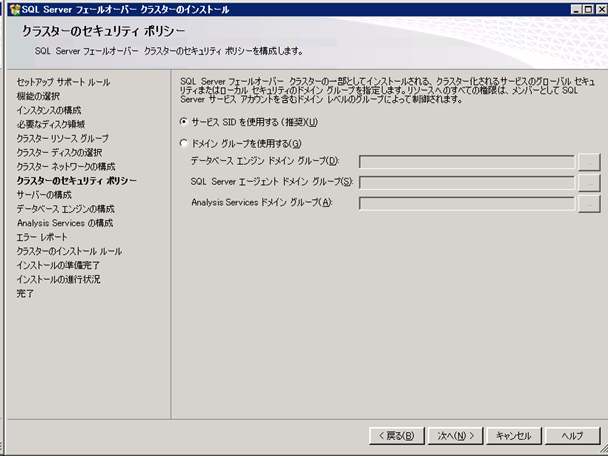The image size is (608, 456).
Task: Click the データベース エンジン ドメイン グループ field
Action: [x=467, y=162]
